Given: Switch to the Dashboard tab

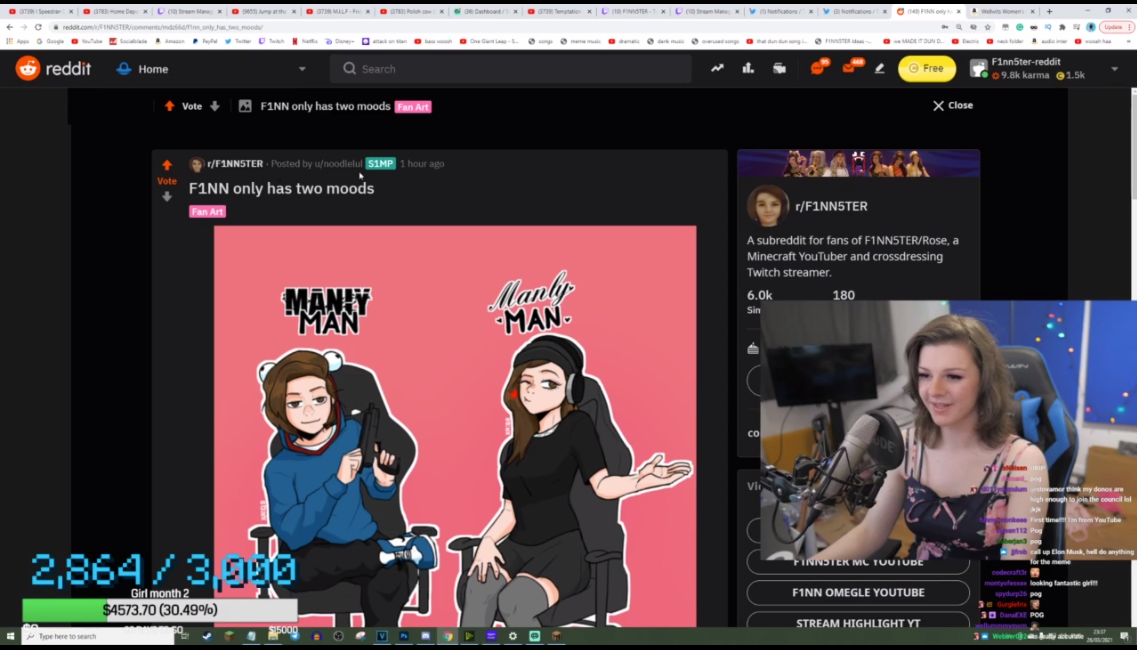Looking at the screenshot, I should [x=484, y=12].
